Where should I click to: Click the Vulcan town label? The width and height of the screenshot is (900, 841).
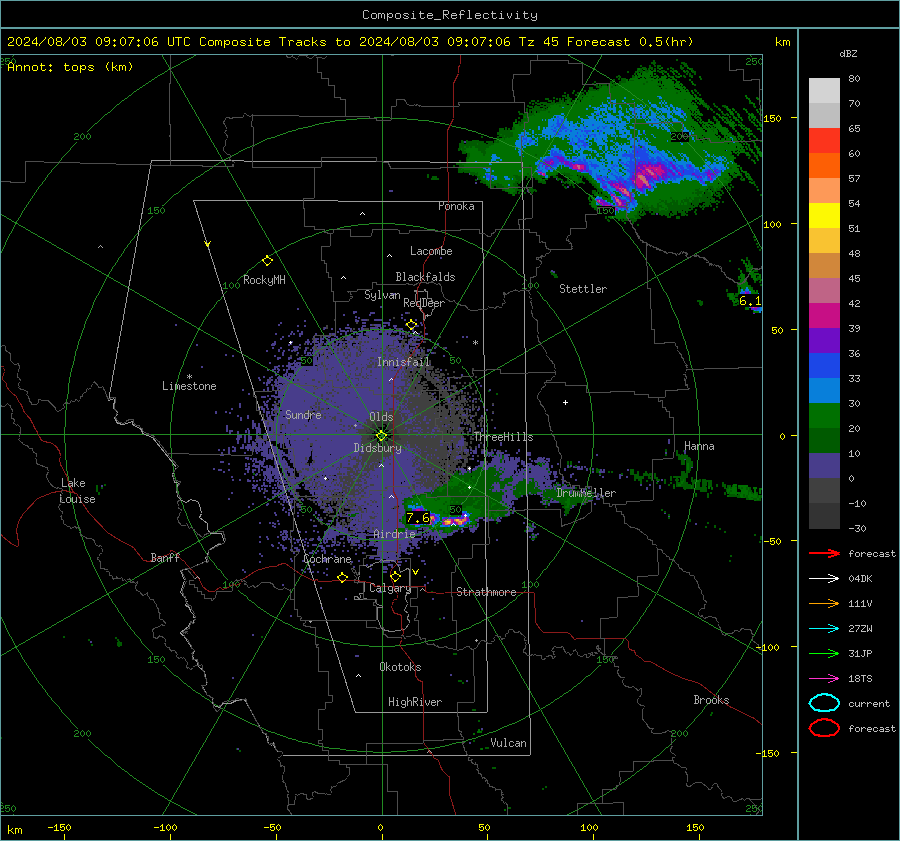(x=509, y=743)
